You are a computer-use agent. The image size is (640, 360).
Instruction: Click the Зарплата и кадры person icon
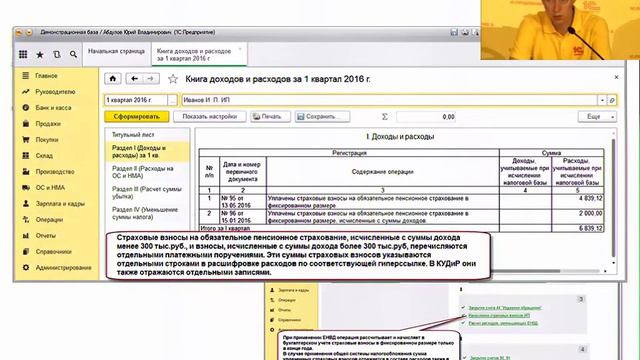26,203
